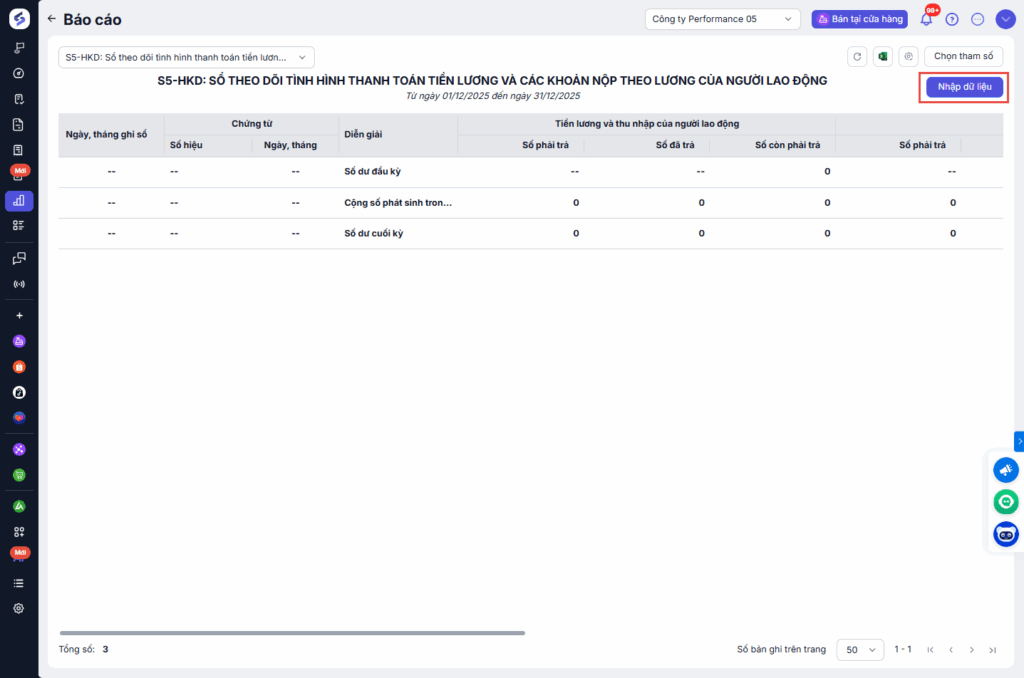
Task: Open the green chat support icon
Action: [1005, 502]
